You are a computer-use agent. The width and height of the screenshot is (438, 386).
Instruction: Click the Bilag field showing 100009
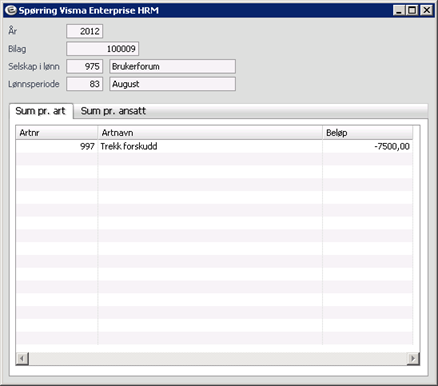point(103,49)
